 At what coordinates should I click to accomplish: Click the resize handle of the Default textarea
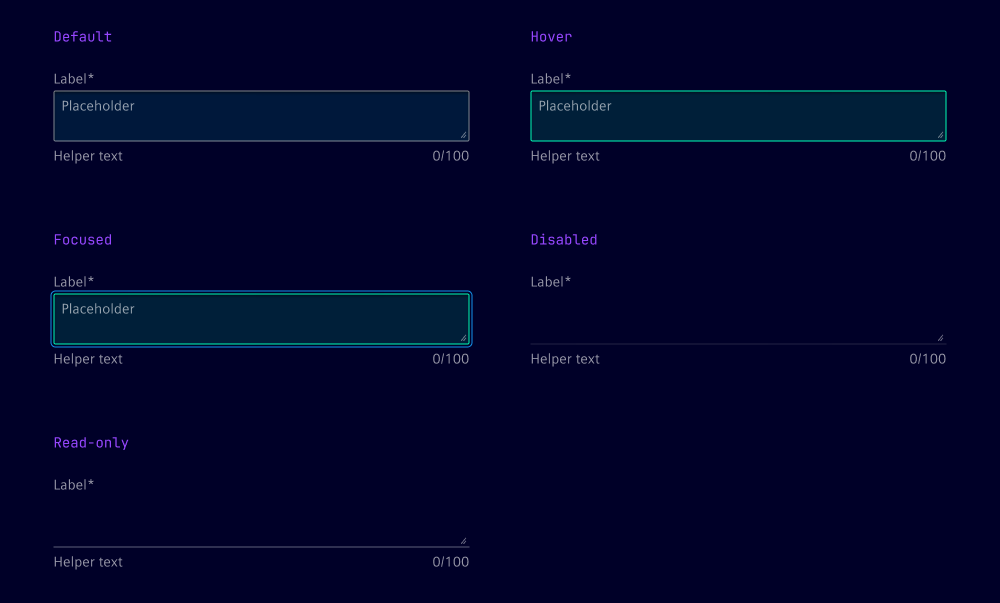point(463,135)
